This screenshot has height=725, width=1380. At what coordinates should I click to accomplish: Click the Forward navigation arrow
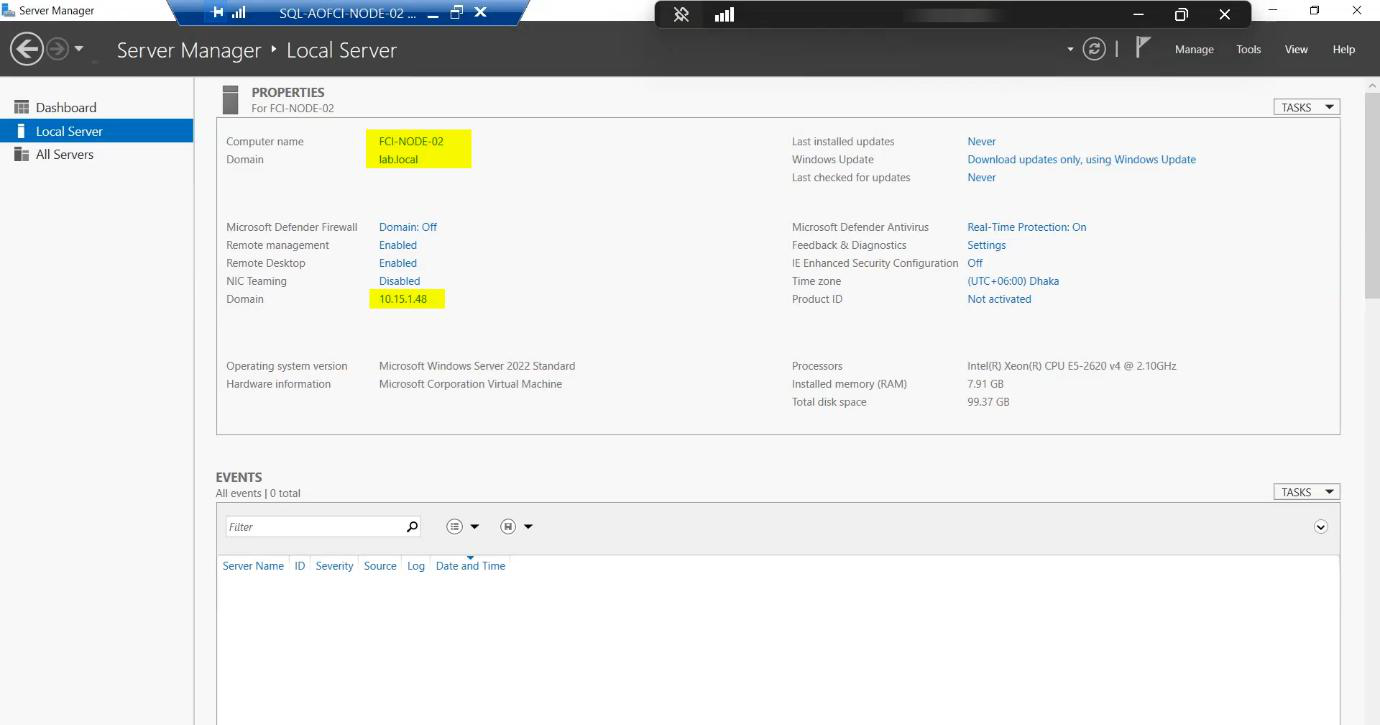click(x=58, y=49)
